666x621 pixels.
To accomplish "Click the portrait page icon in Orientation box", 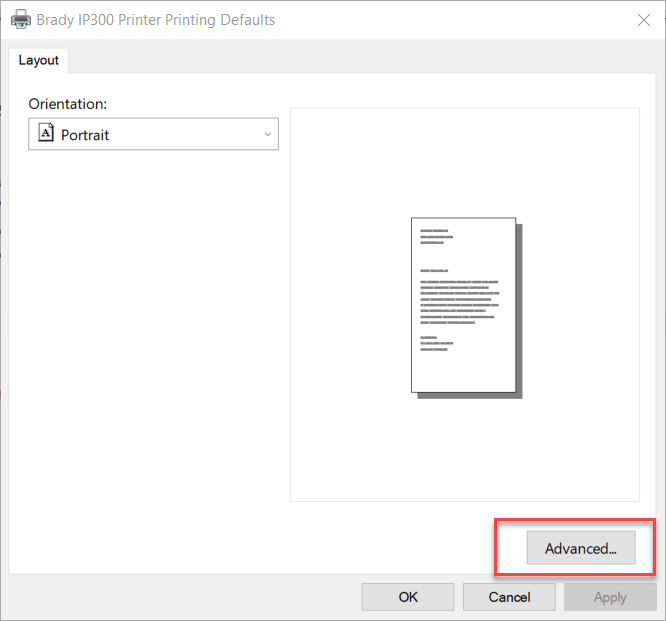I will pyautogui.click(x=45, y=134).
